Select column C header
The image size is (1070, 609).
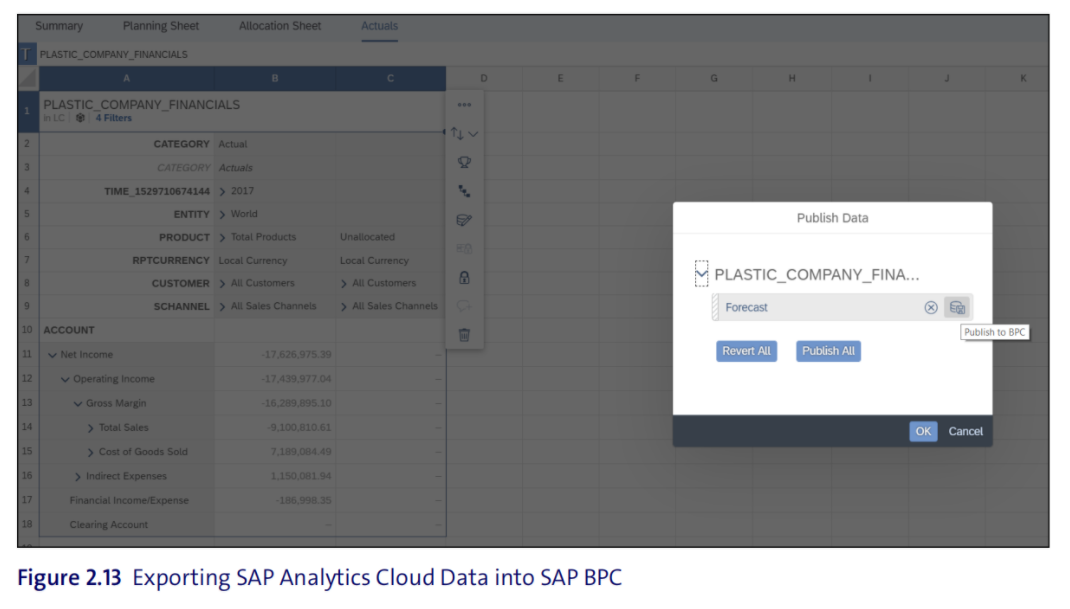(390, 79)
